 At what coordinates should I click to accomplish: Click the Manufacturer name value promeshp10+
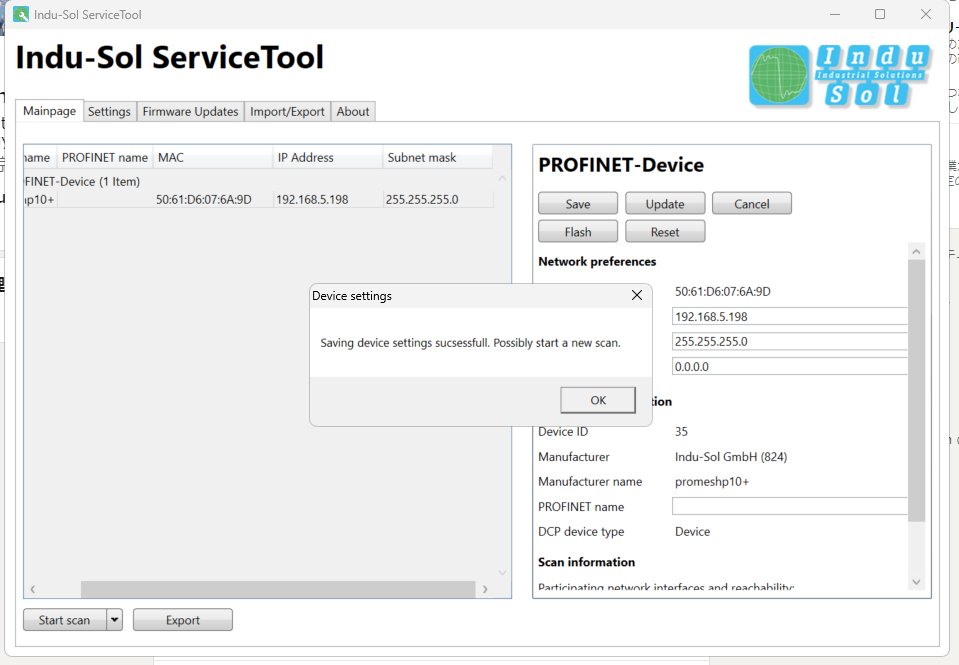pyautogui.click(x=712, y=481)
